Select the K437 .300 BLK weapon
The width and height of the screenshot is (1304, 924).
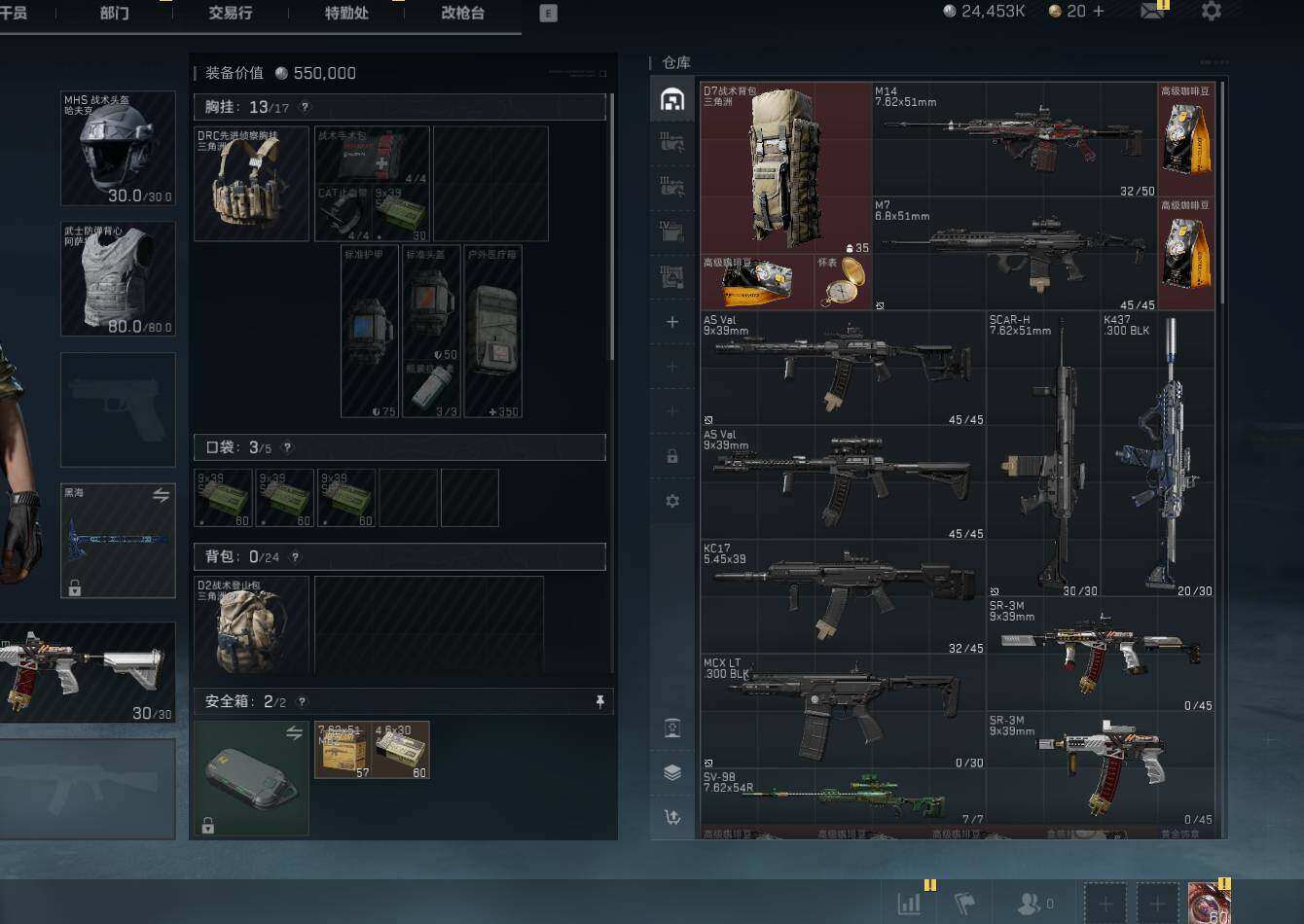tap(1158, 454)
